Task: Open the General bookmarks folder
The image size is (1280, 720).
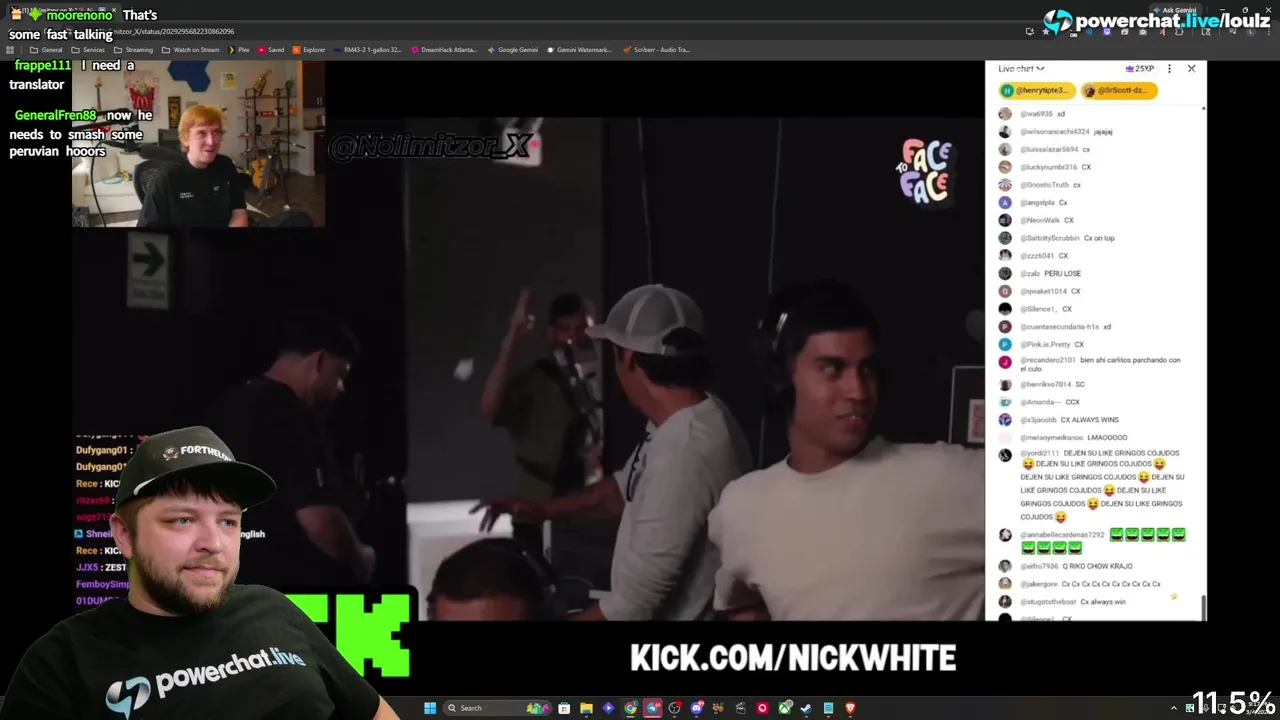Action: point(46,49)
